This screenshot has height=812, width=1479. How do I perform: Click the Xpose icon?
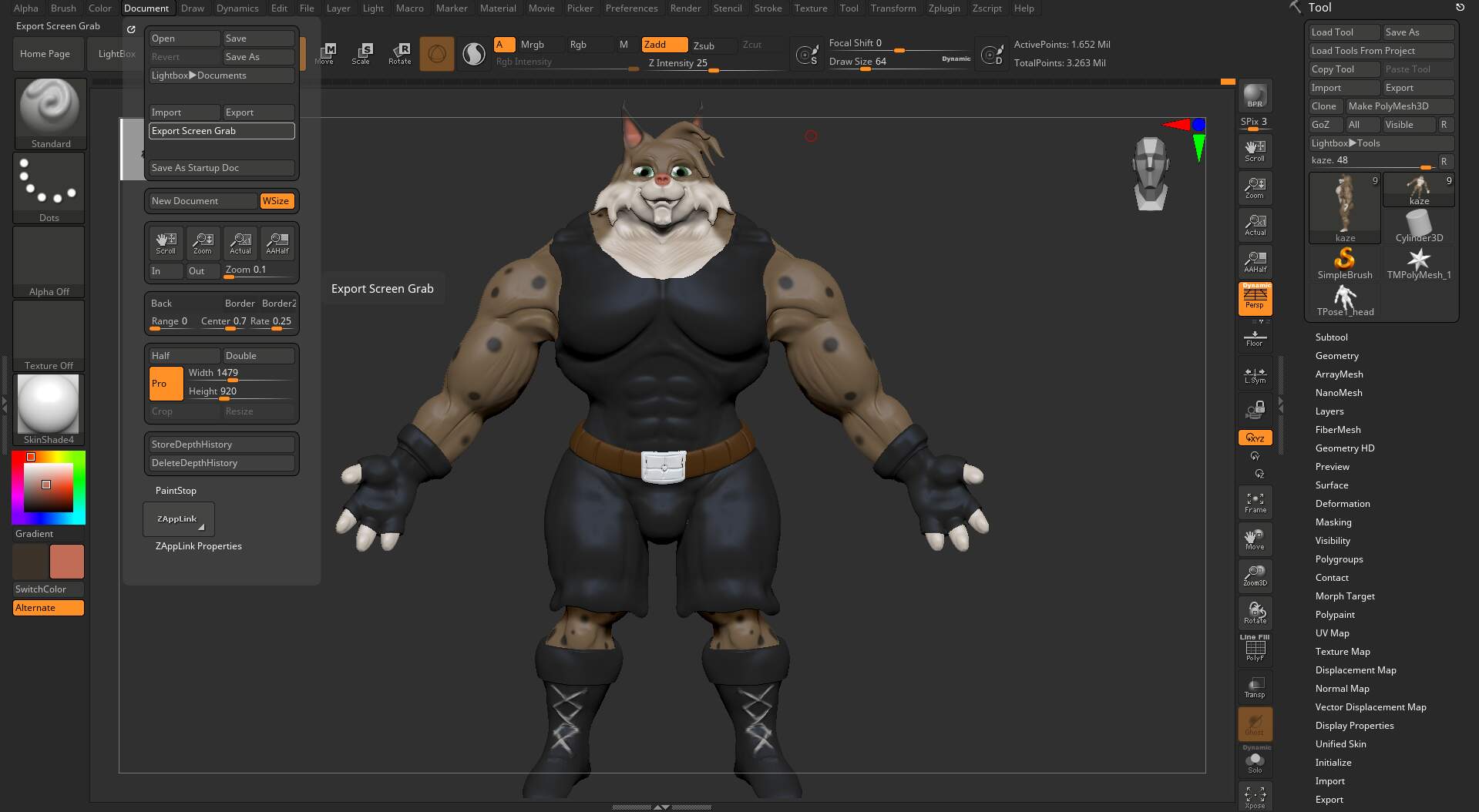[x=1255, y=797]
